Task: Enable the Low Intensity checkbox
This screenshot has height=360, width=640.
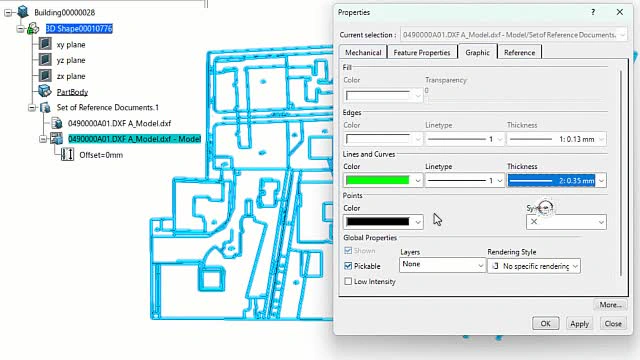Action: 348,281
